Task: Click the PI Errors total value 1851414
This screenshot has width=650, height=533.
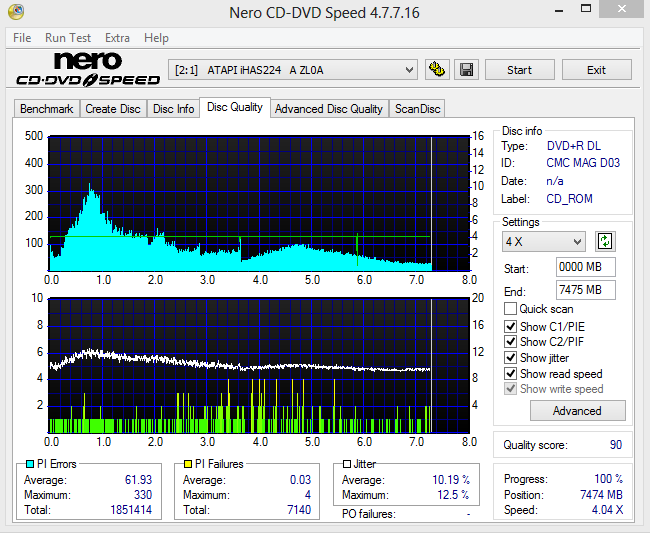Action: [x=131, y=509]
